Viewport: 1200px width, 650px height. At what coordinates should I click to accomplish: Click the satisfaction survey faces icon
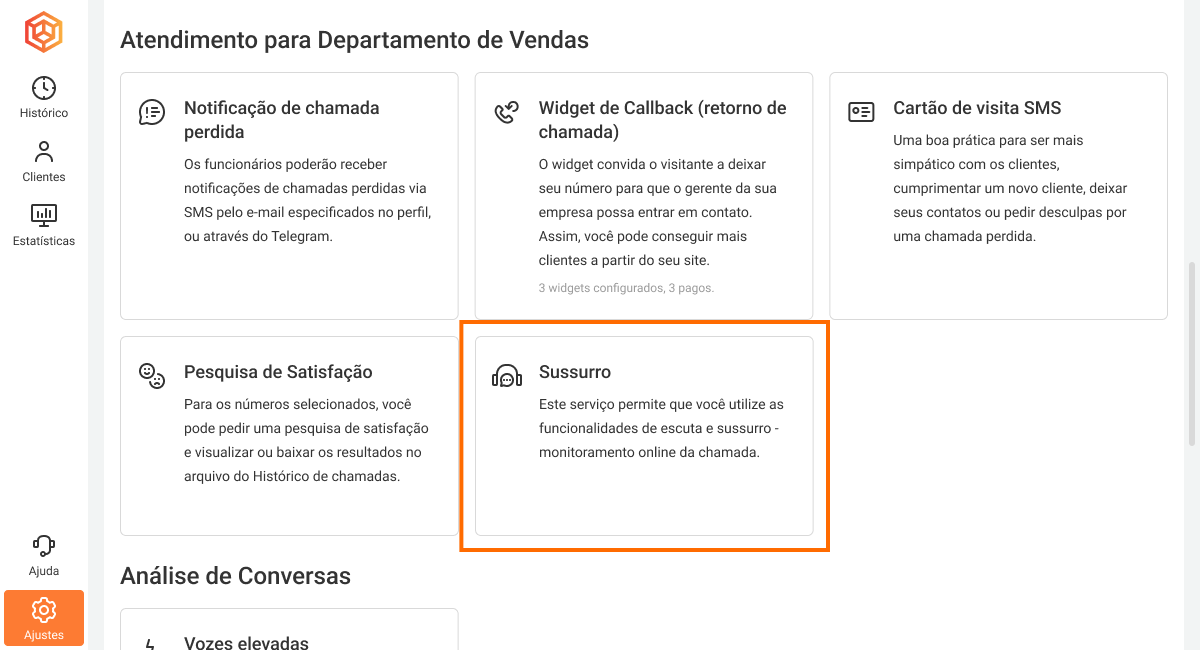click(x=151, y=375)
